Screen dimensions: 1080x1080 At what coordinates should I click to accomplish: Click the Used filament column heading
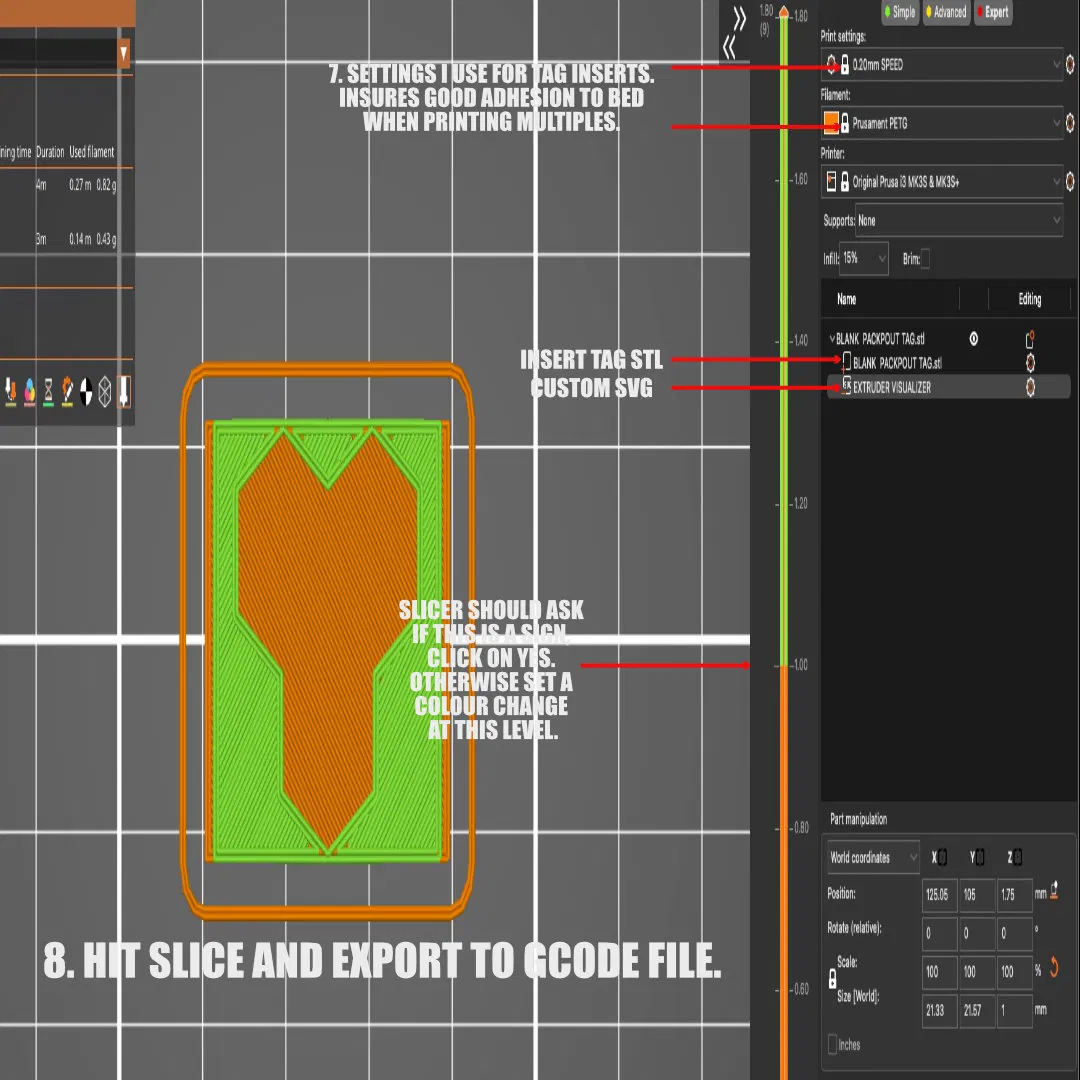click(92, 152)
